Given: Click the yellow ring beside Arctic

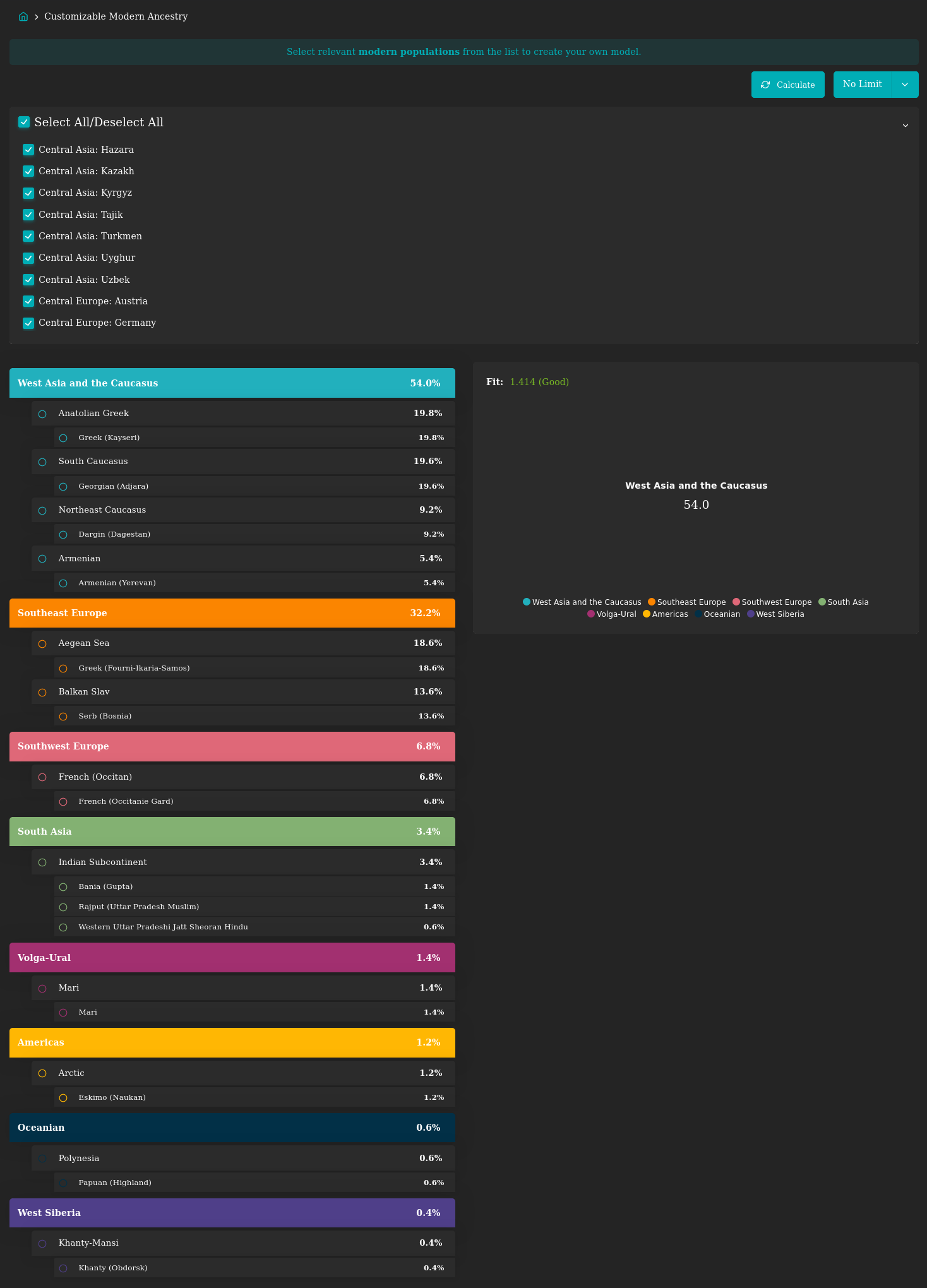Looking at the screenshot, I should click(x=42, y=1073).
